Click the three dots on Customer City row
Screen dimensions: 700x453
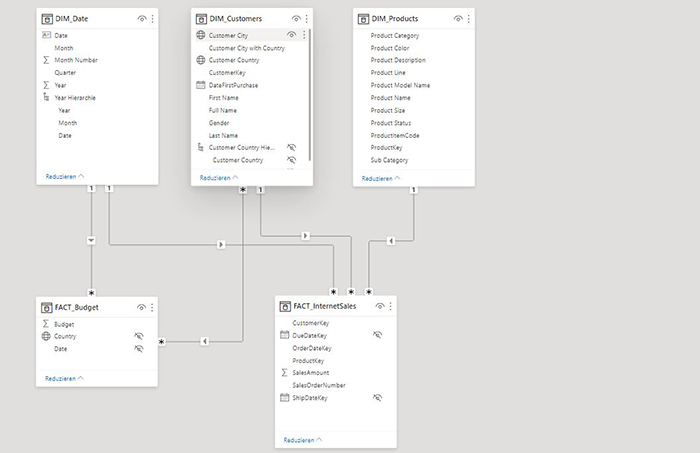[303, 35]
